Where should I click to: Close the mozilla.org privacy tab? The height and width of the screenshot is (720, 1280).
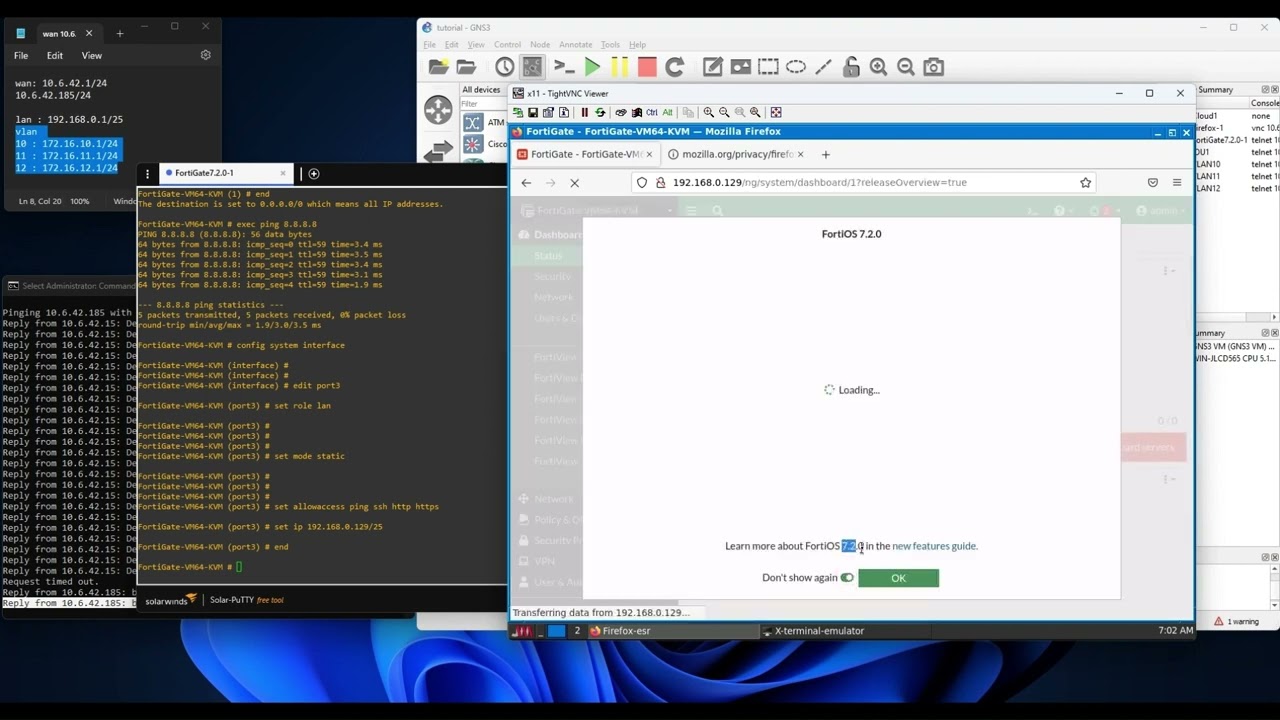(x=801, y=154)
